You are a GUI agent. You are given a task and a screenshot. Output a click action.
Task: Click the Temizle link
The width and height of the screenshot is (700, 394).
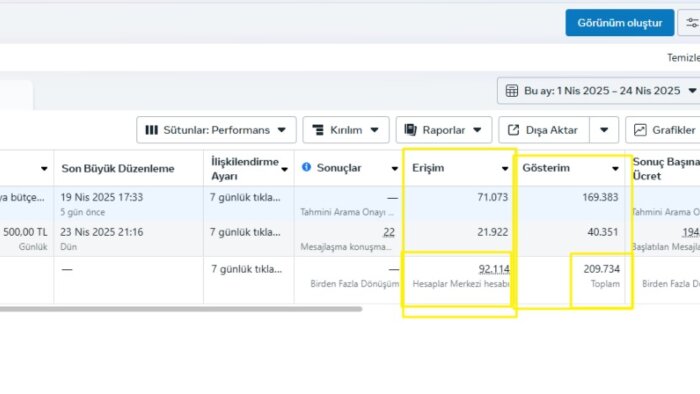click(x=683, y=58)
